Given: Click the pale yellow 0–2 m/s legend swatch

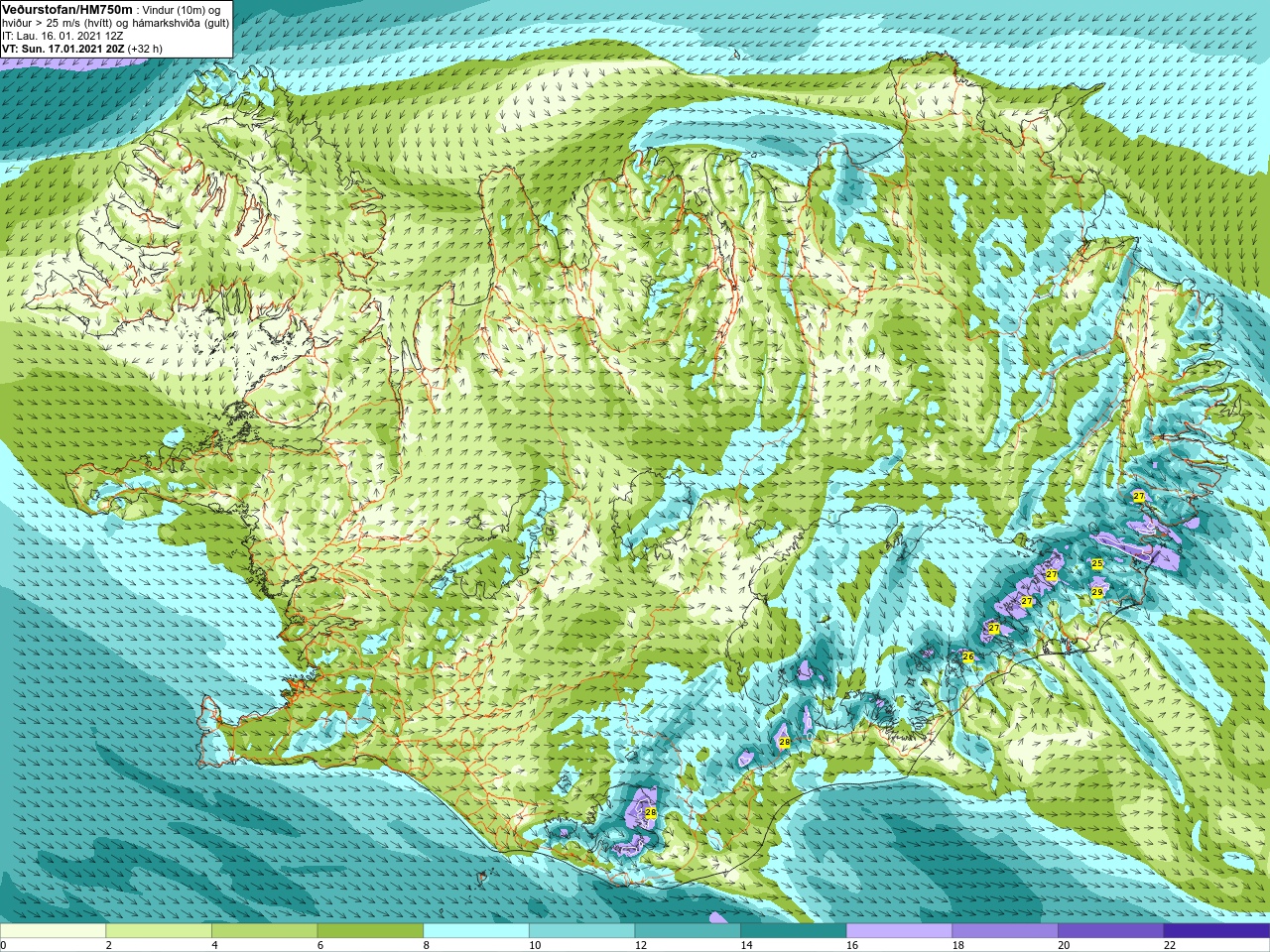Looking at the screenshot, I should tap(53, 931).
